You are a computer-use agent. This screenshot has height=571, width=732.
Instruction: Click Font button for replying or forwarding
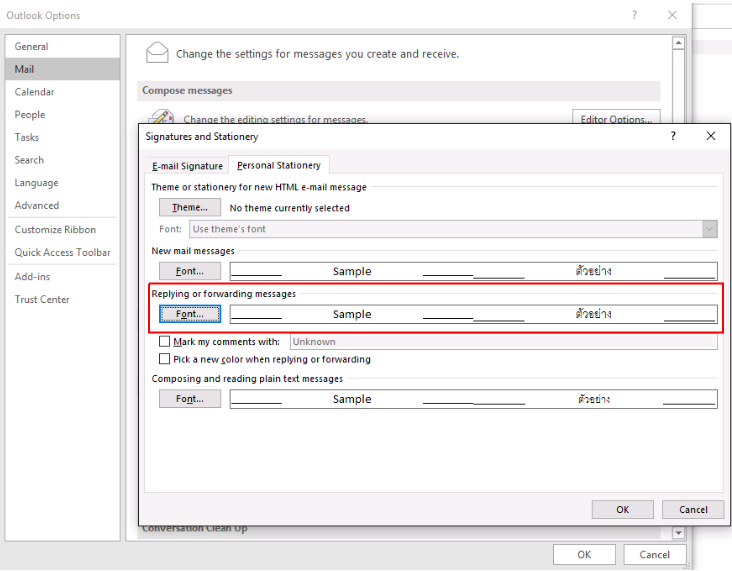190,314
